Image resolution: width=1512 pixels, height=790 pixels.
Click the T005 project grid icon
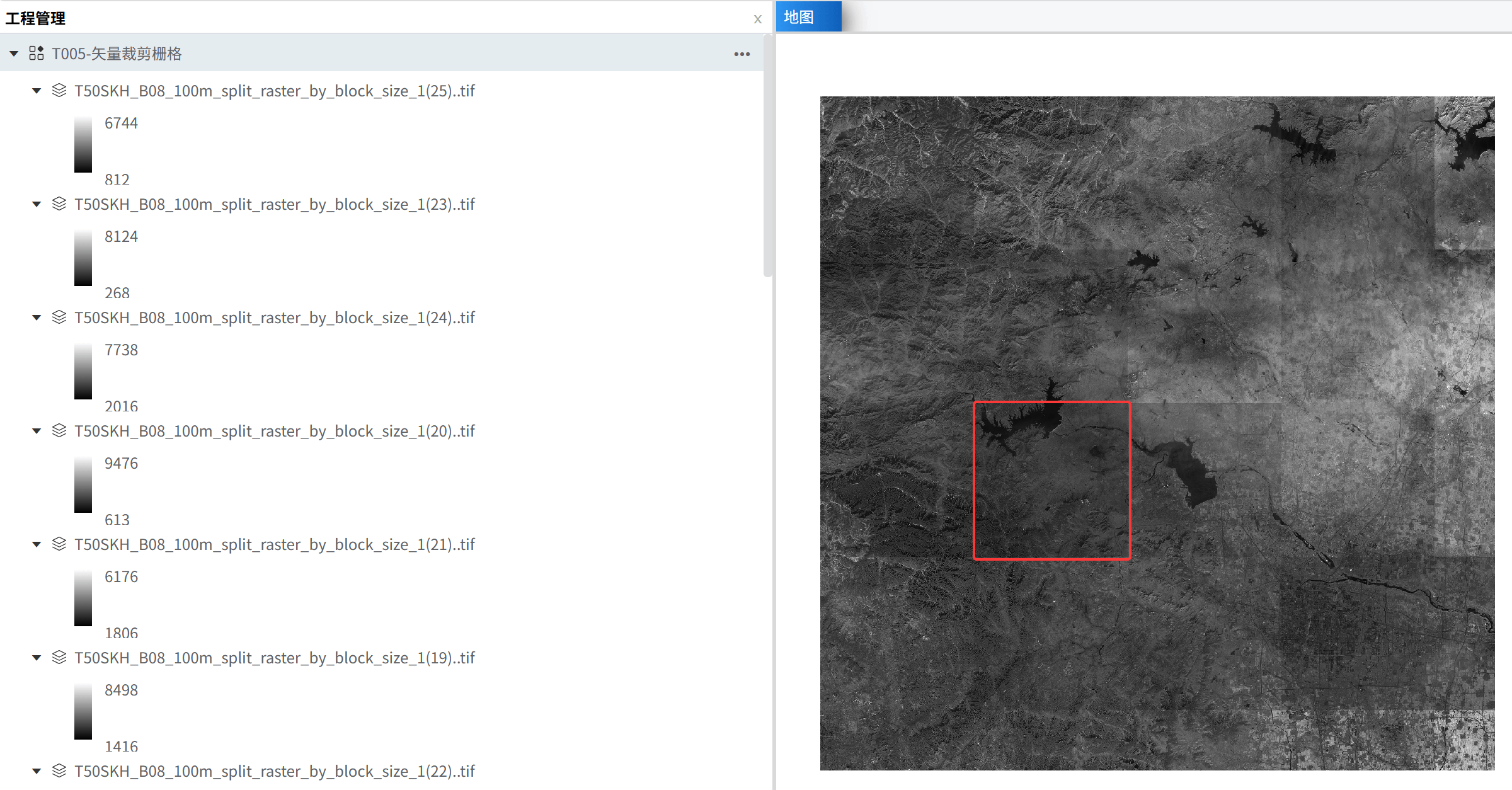click(x=37, y=54)
